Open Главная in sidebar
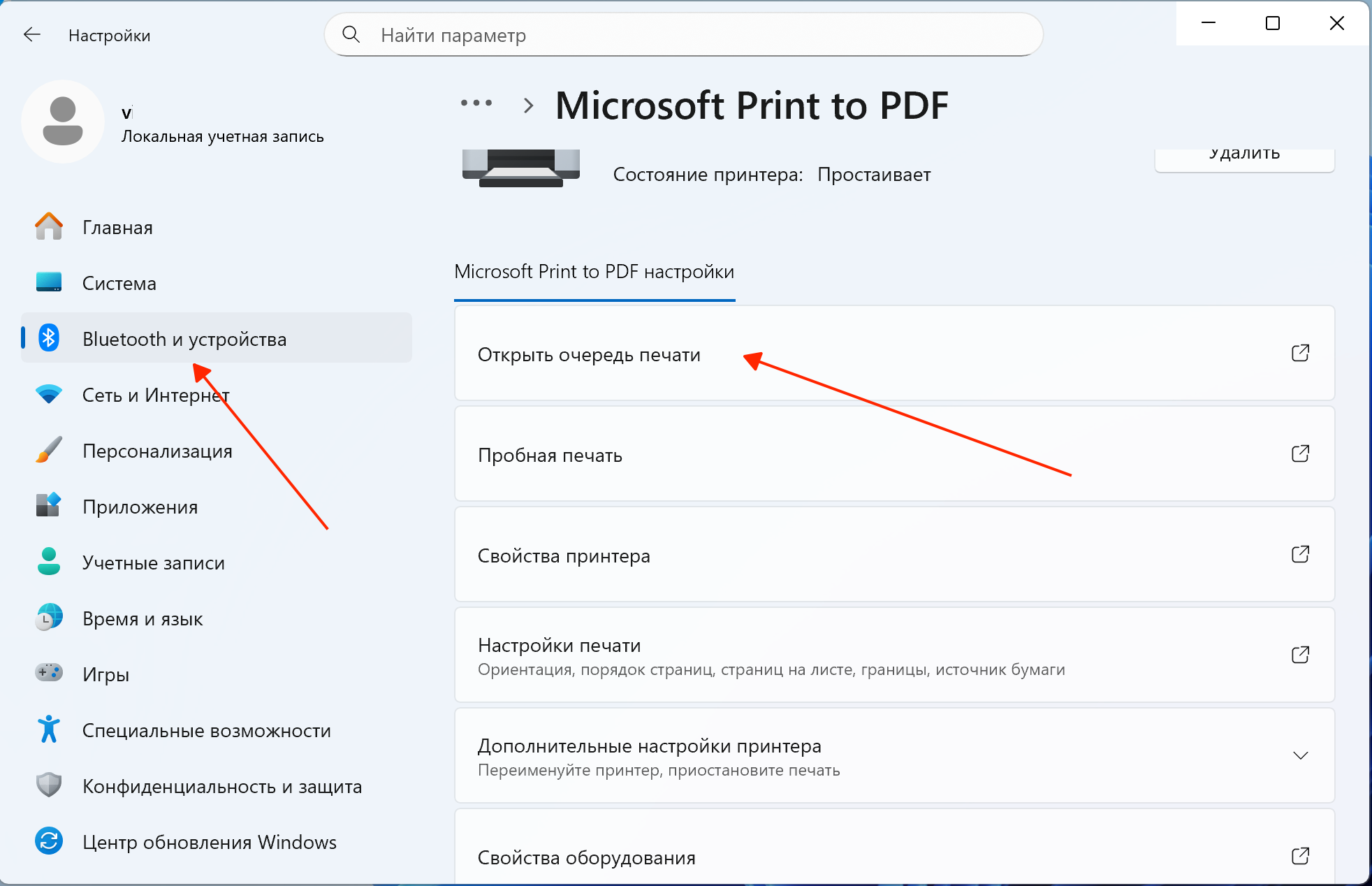1372x886 pixels. coord(217,227)
